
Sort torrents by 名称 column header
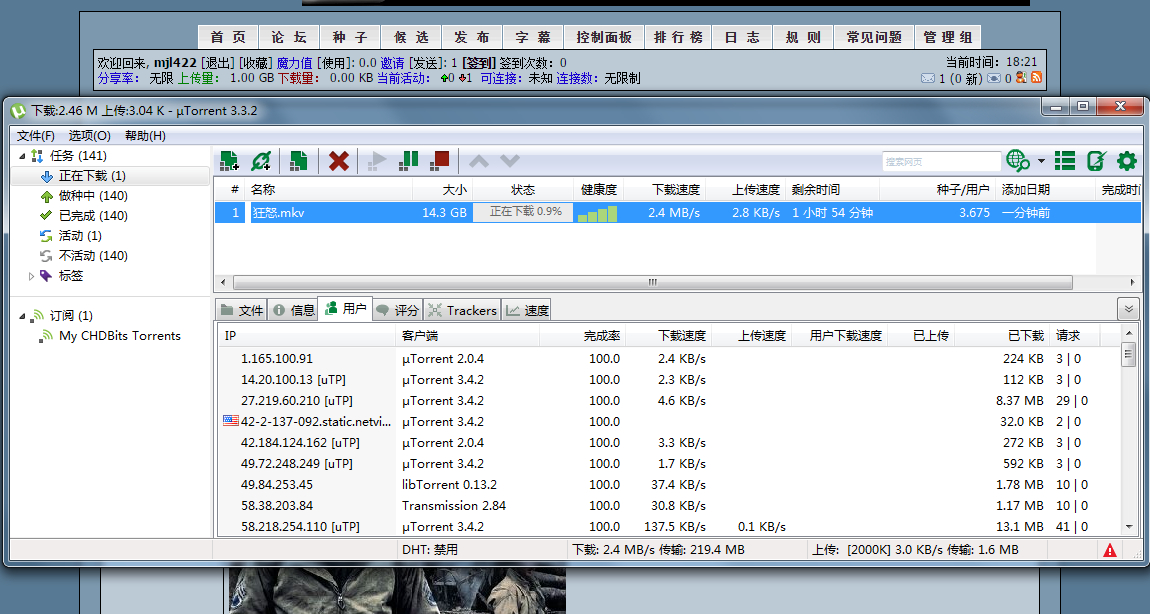(x=328, y=189)
